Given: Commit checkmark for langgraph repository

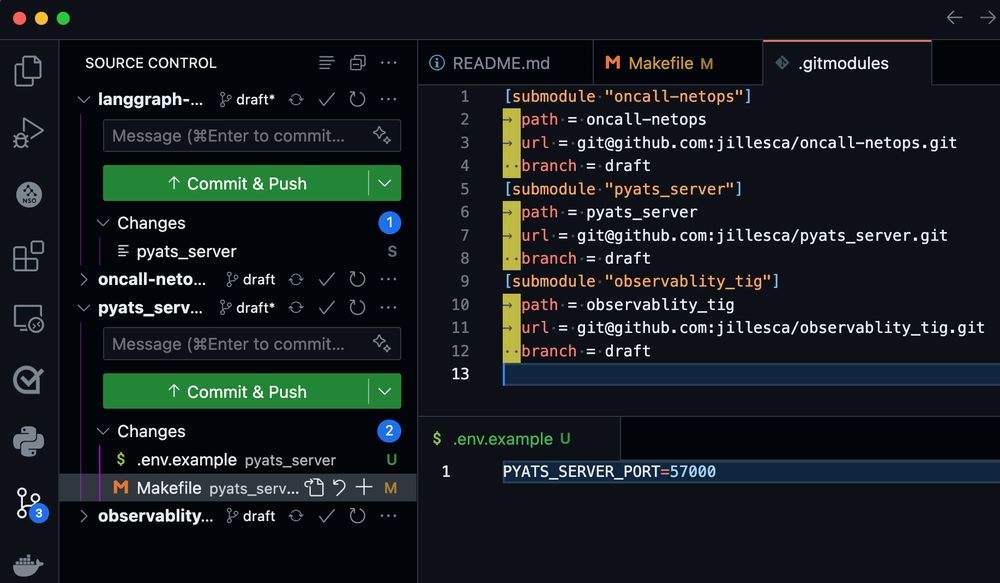Looking at the screenshot, I should [x=327, y=100].
